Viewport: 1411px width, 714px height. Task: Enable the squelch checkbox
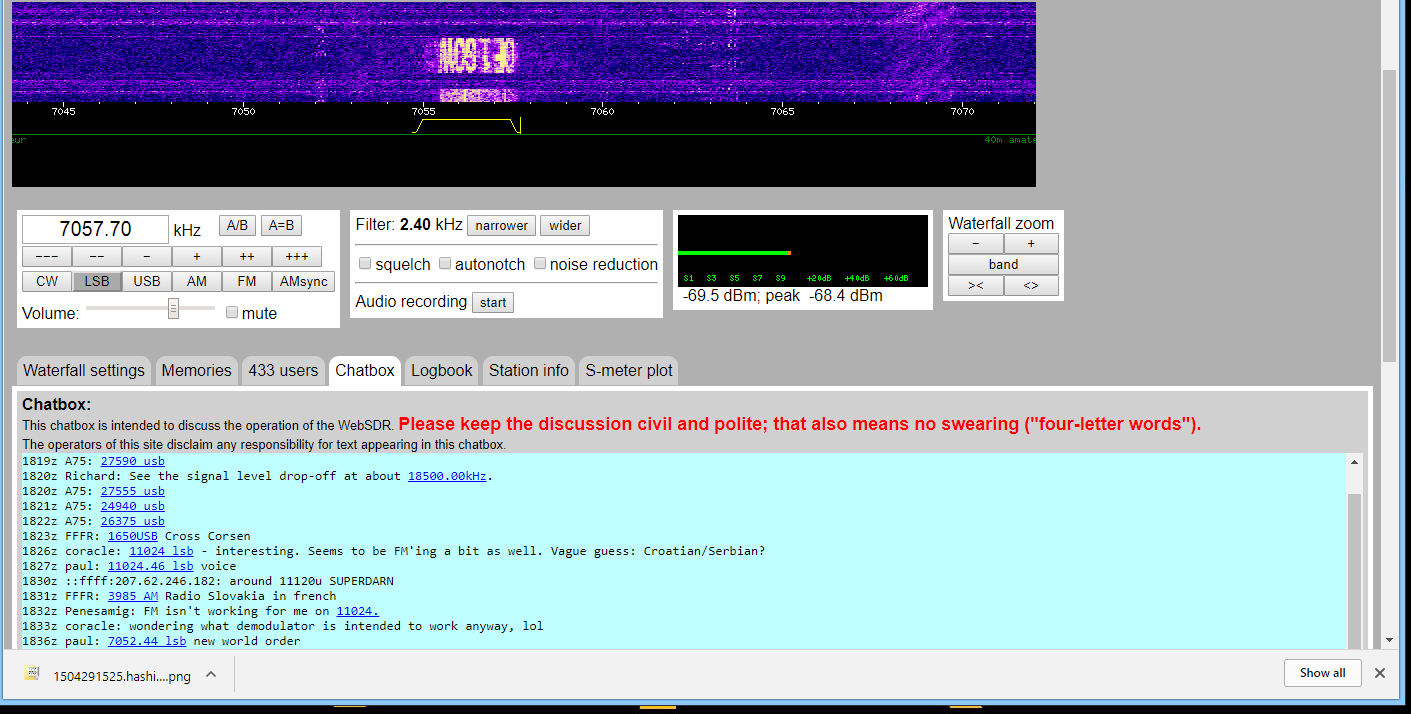pyautogui.click(x=365, y=264)
